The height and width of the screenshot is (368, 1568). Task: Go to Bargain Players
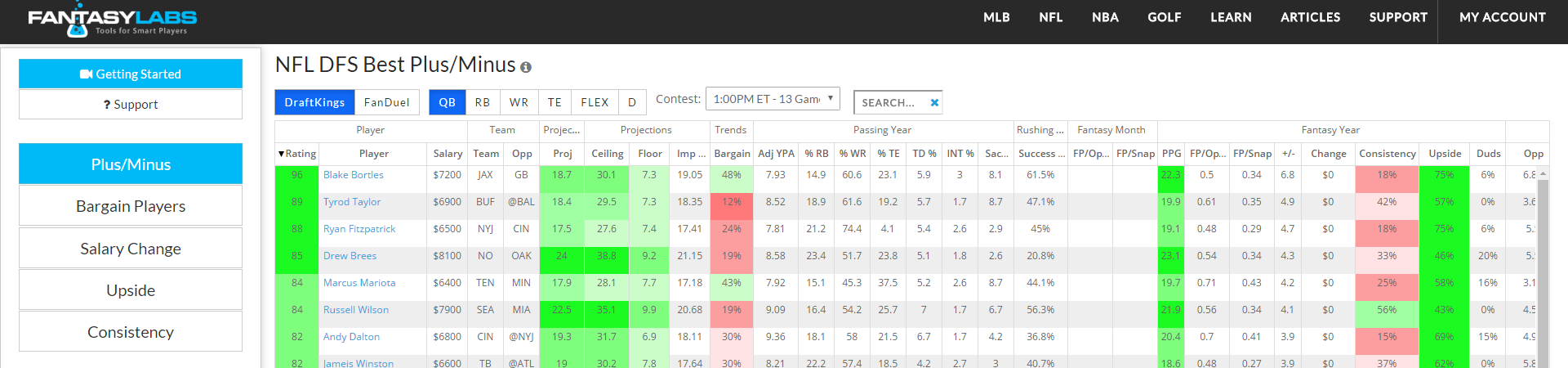(x=131, y=206)
